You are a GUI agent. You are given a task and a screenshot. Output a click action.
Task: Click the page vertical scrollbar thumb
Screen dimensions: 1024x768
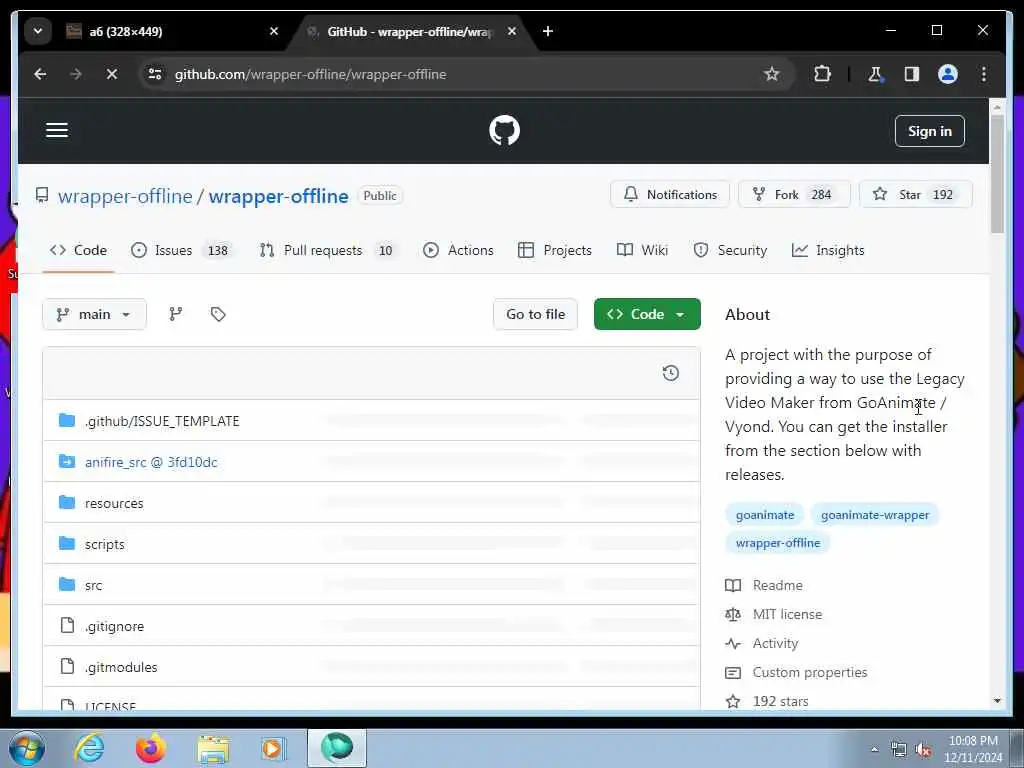click(x=997, y=174)
